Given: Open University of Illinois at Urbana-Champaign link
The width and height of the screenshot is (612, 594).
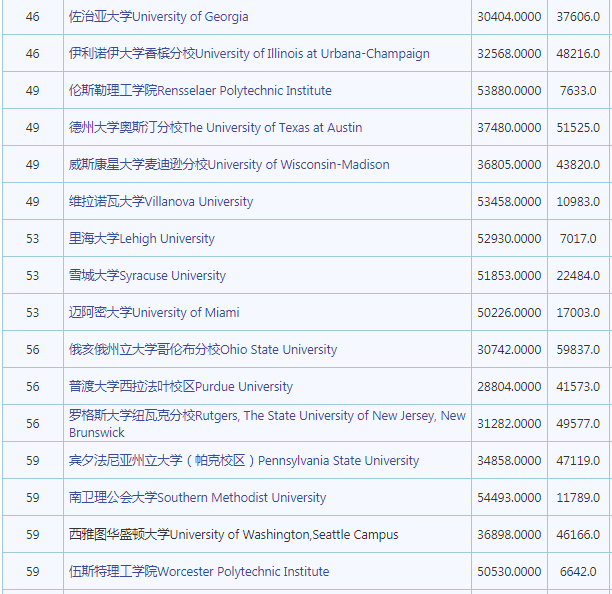Looking at the screenshot, I should coord(249,53).
